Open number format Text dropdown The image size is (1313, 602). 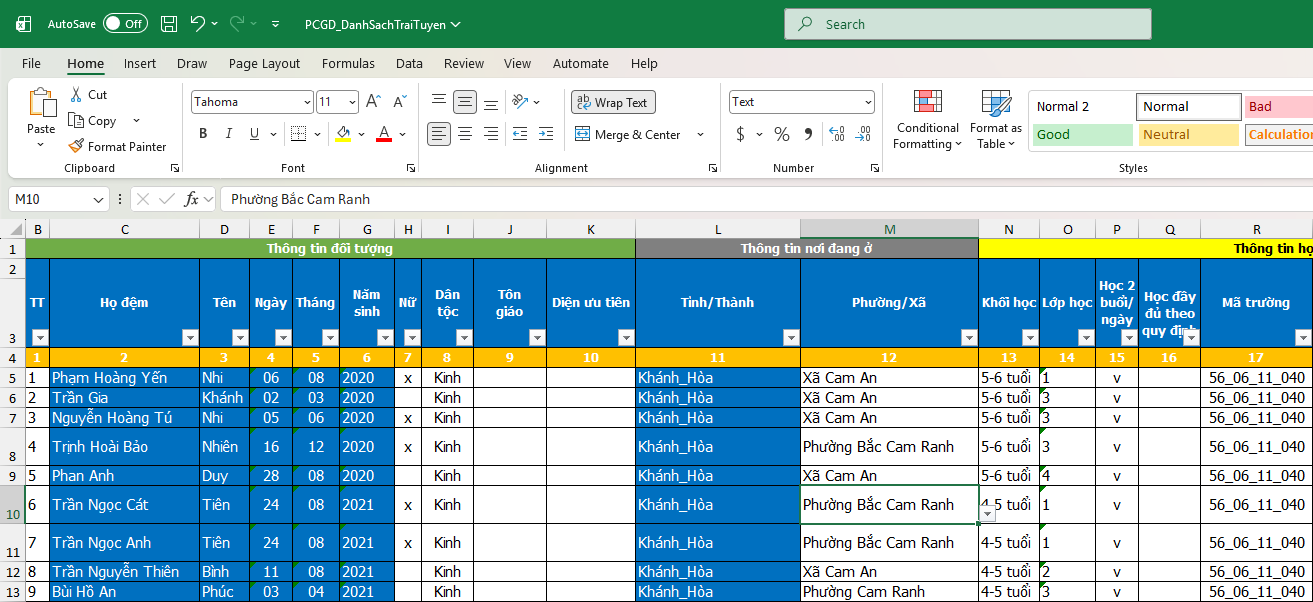pos(867,102)
